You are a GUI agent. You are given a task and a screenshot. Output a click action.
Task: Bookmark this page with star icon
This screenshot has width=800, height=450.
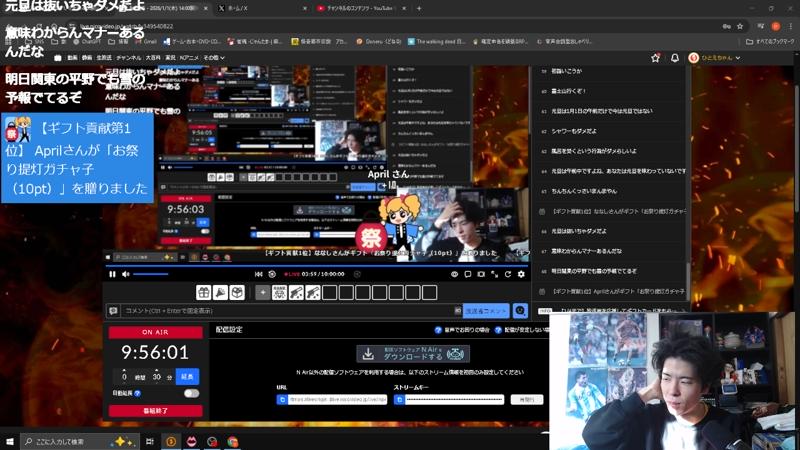tap(655, 58)
